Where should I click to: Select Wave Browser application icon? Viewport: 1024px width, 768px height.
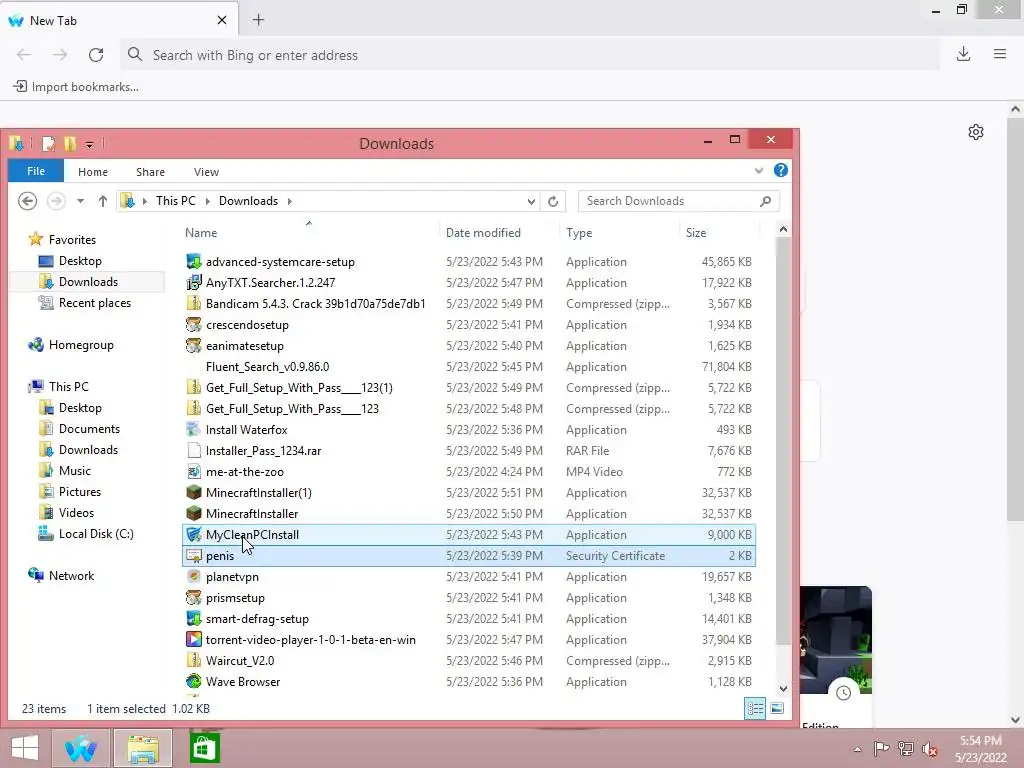[193, 682]
